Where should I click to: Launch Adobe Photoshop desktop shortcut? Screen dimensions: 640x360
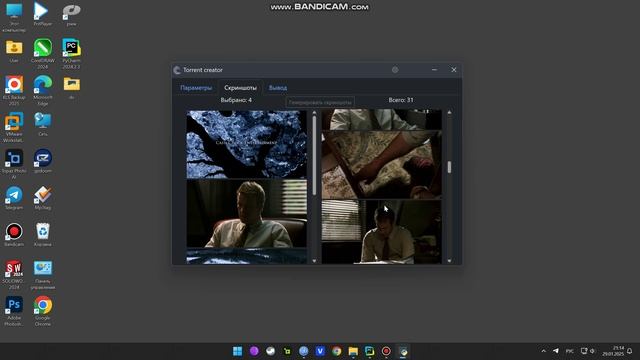(x=14, y=311)
